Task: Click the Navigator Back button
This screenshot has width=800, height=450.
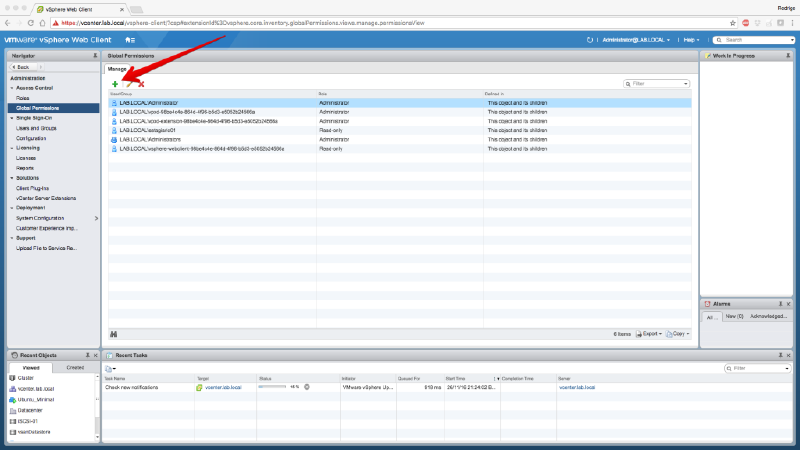Action: pos(22,66)
